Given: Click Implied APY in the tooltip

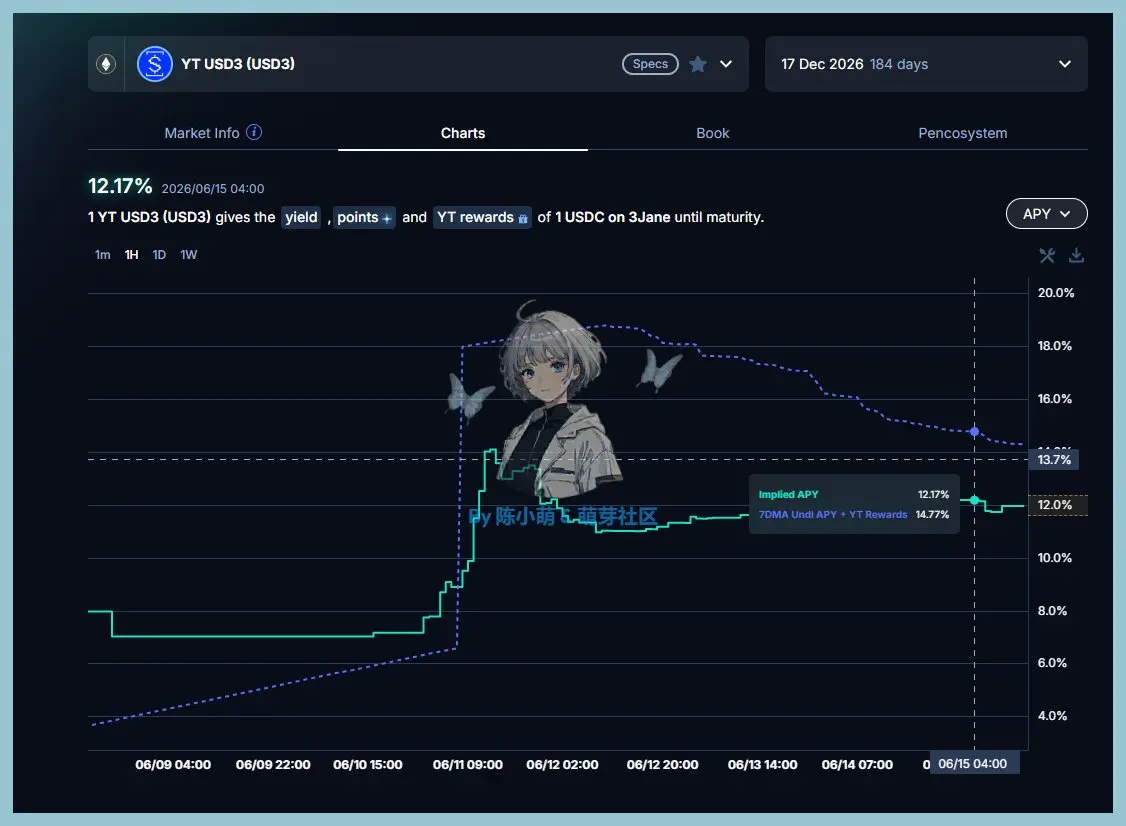Looking at the screenshot, I should pos(788,494).
